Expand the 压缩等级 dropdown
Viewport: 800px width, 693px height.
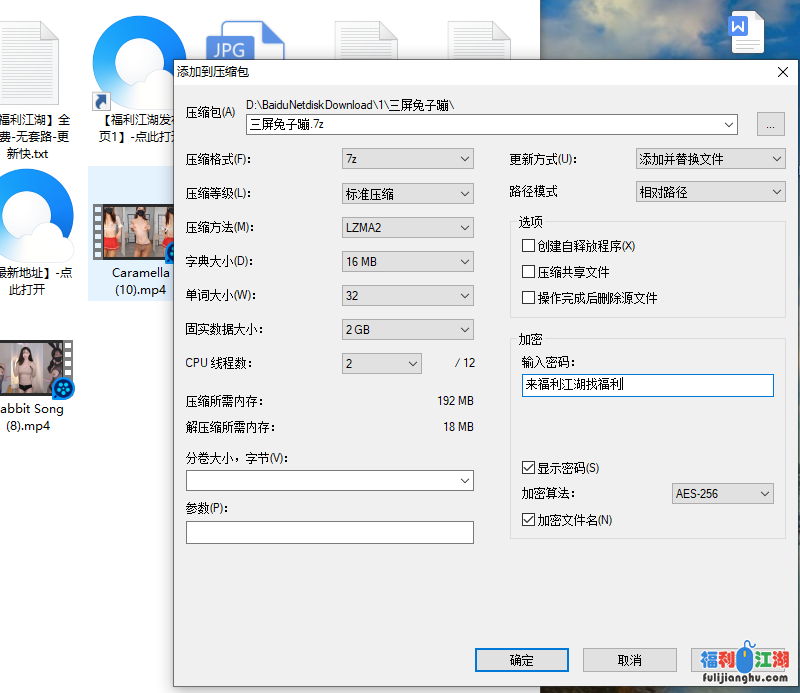407,193
